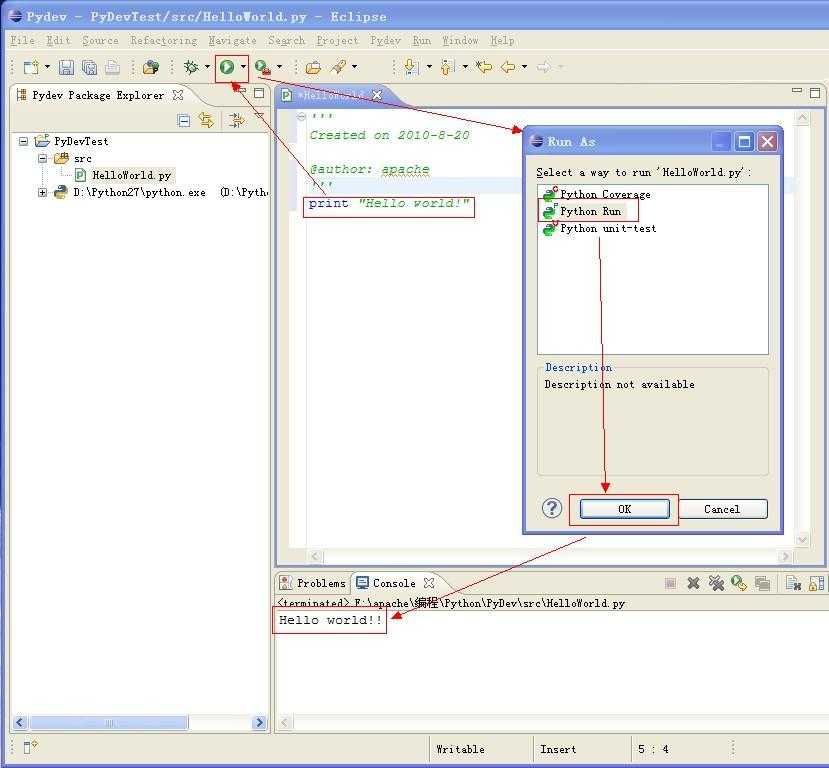The image size is (829, 768).
Task: Collapse the docstring fold marker in editor
Action: pyautogui.click(x=301, y=116)
